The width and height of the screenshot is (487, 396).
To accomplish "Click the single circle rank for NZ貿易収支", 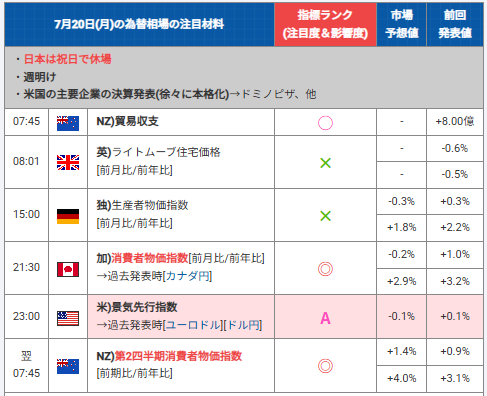I will coord(325,123).
